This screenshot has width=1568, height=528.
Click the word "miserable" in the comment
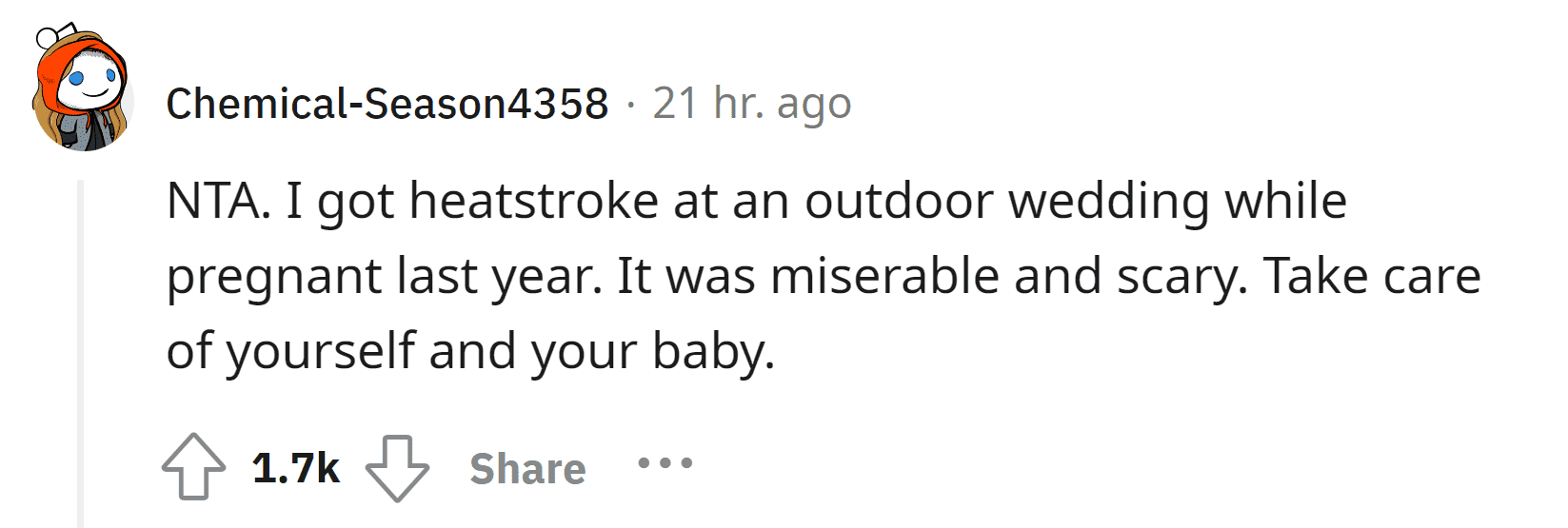tap(885, 276)
